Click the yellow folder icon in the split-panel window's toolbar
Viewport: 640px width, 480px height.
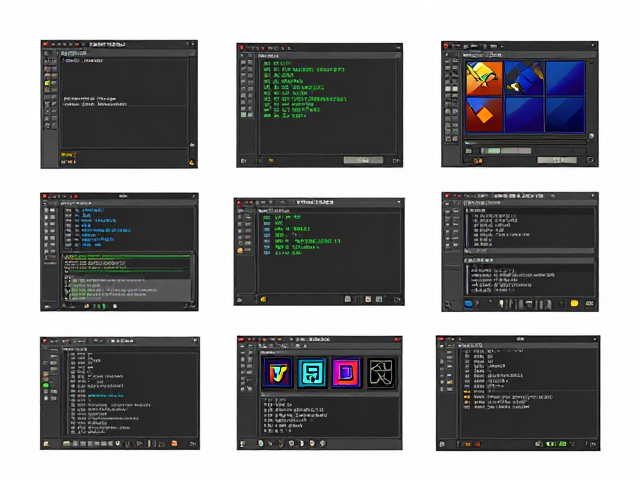coord(574,303)
